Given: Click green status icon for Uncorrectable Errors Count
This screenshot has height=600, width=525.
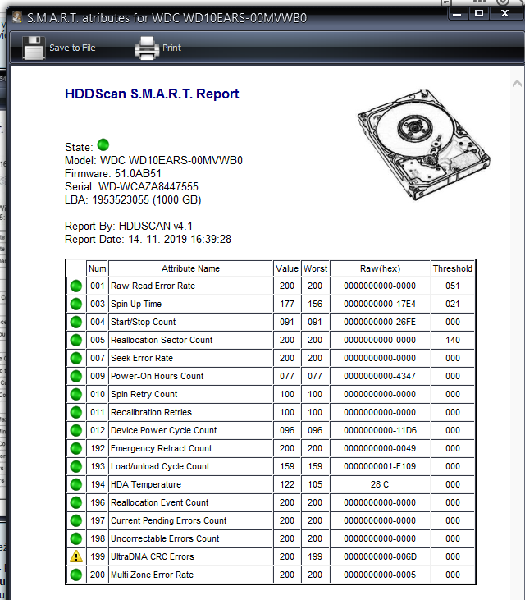Looking at the screenshot, I should click(x=76, y=538).
